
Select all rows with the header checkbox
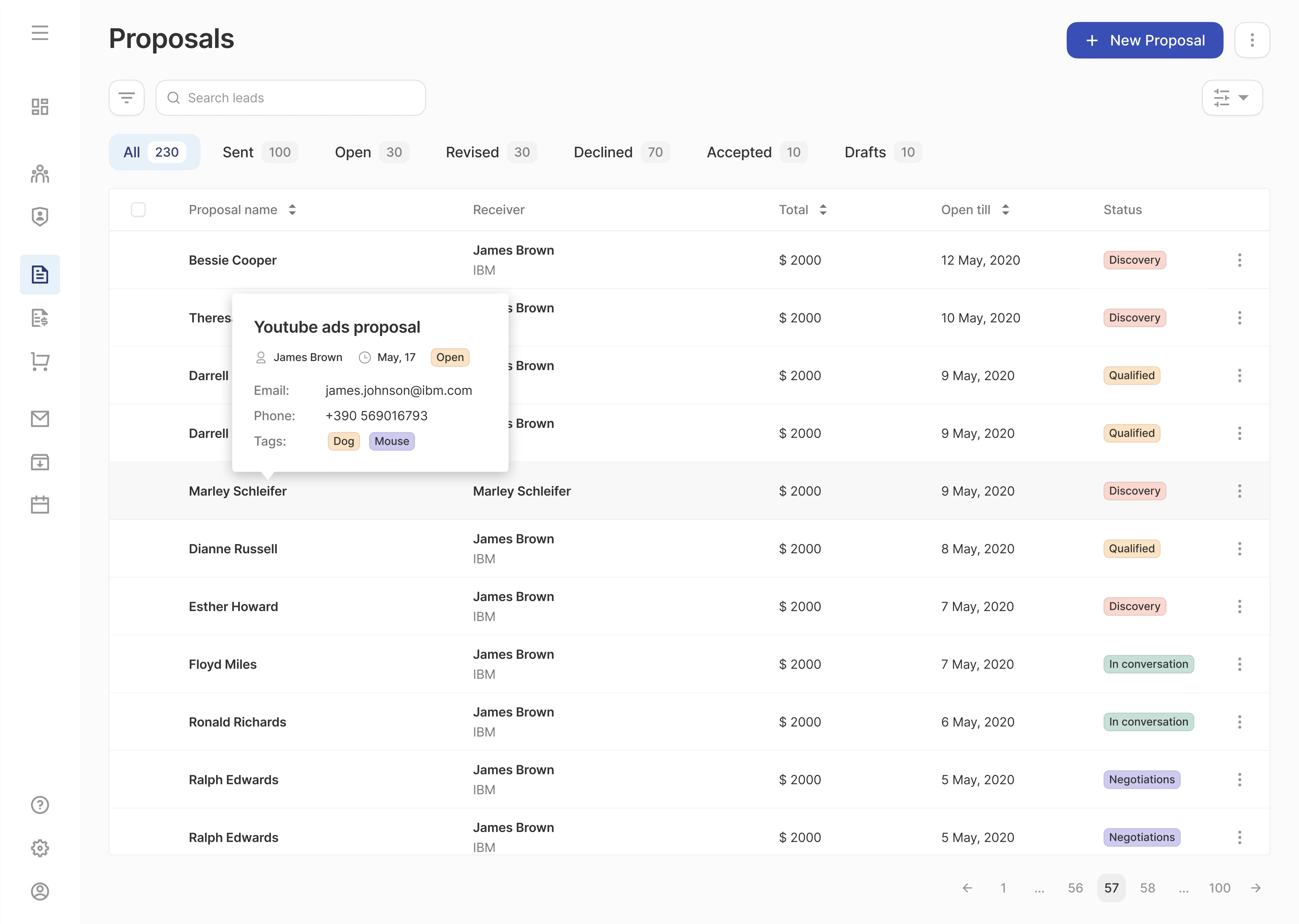point(138,209)
